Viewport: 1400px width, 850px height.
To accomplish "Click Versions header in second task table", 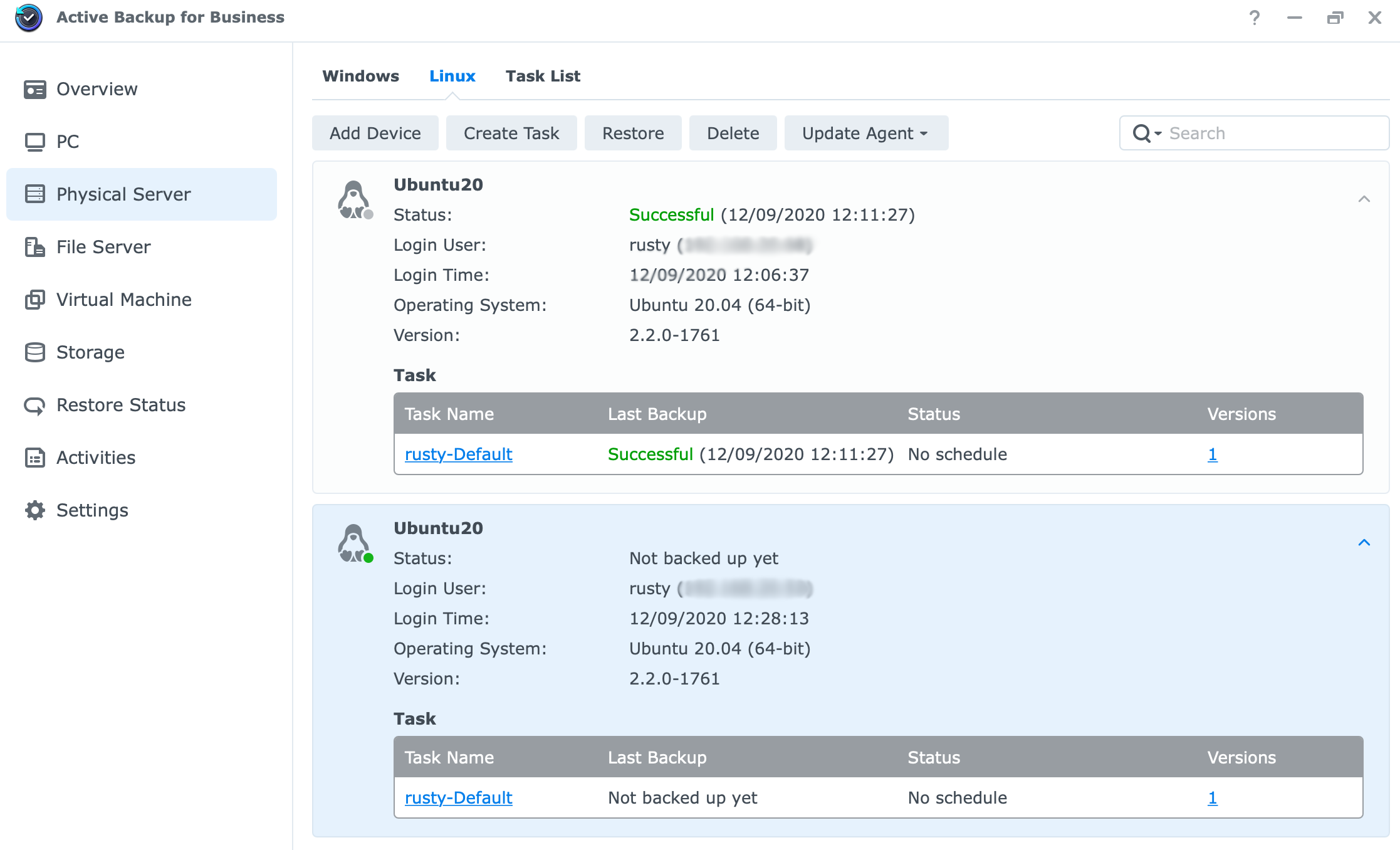I will tap(1241, 758).
